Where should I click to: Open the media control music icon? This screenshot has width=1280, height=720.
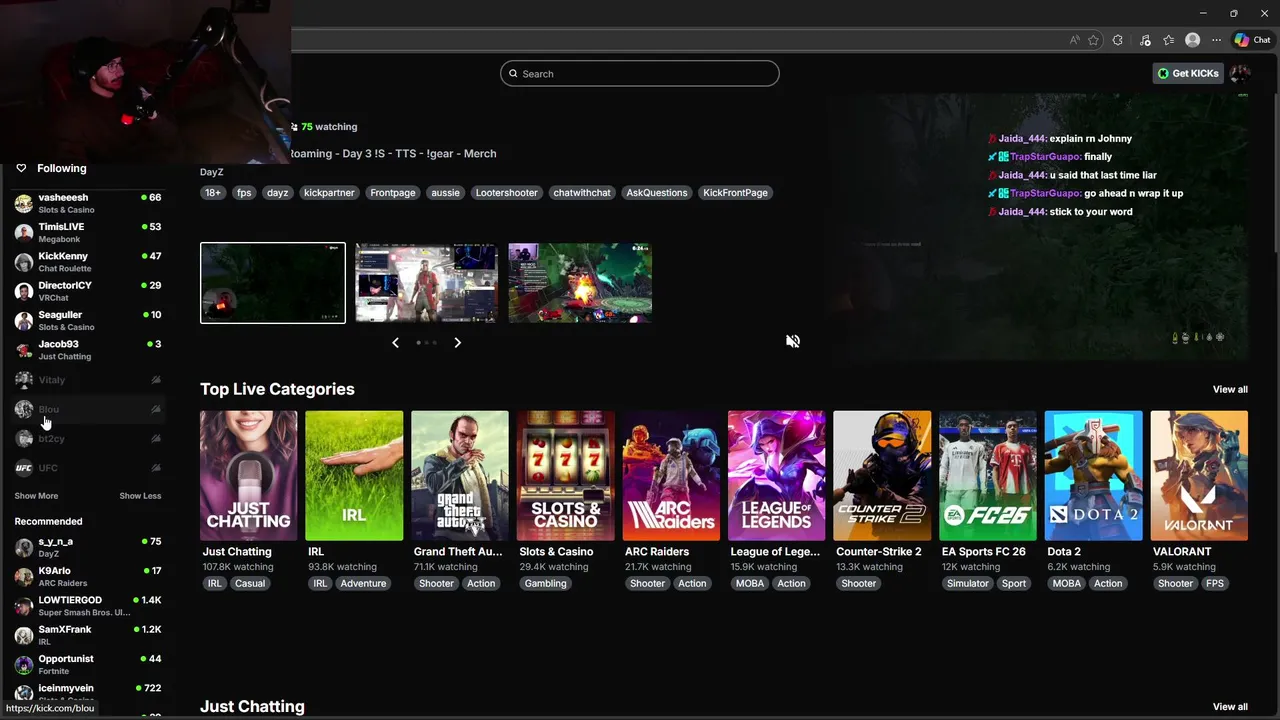1143,40
